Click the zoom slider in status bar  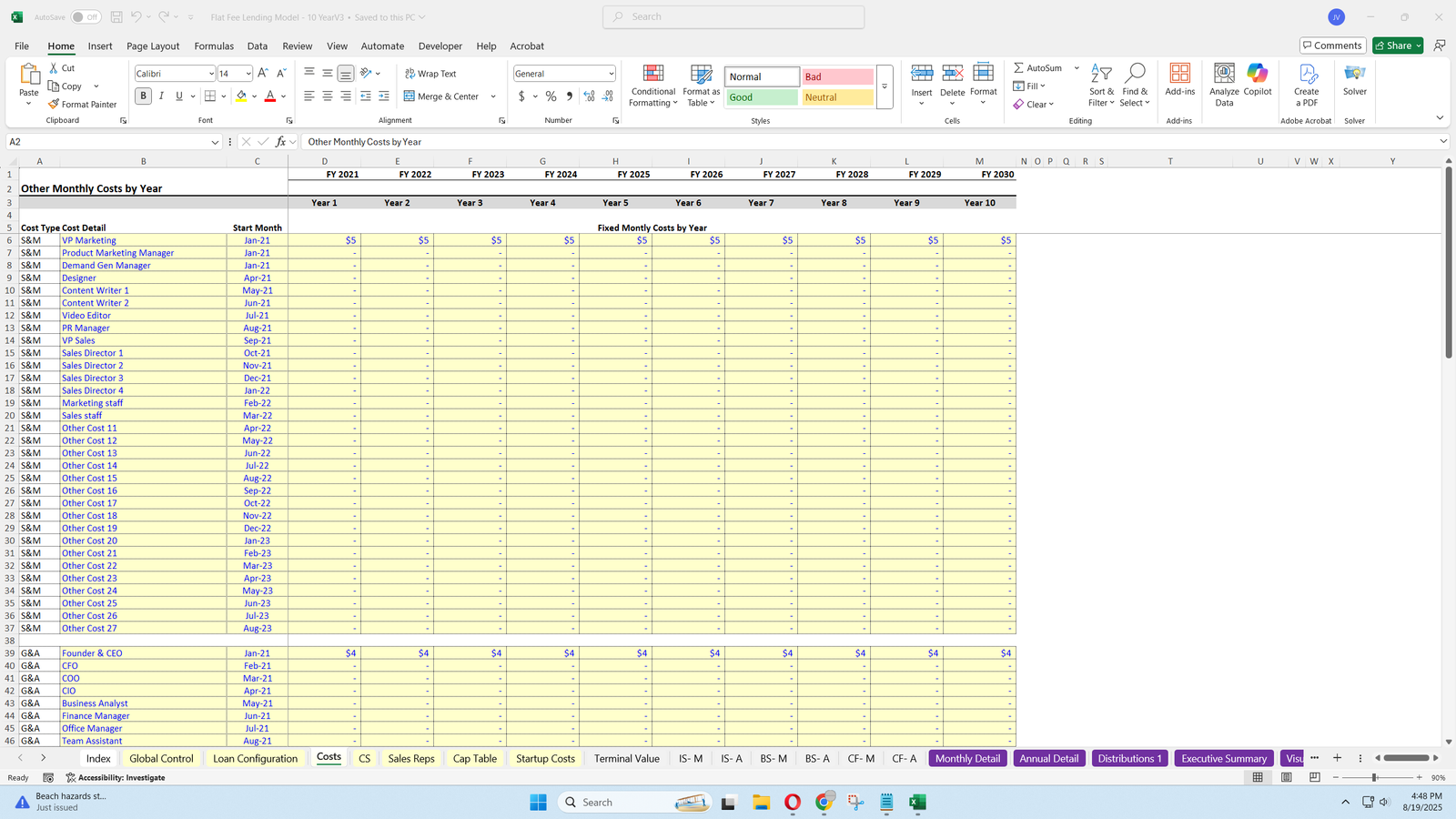1374,778
